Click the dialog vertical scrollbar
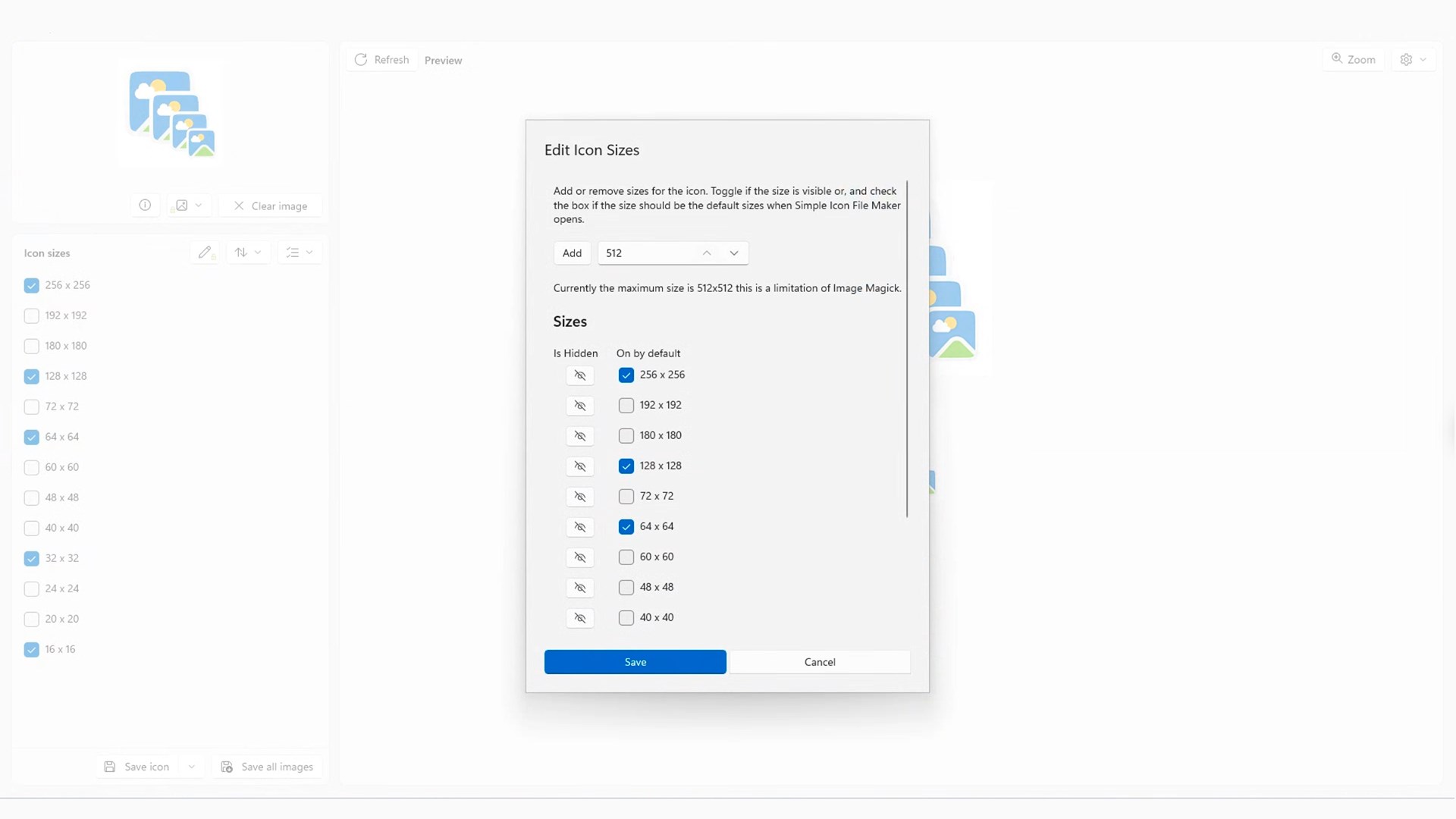Image resolution: width=1456 pixels, height=819 pixels. tap(907, 349)
